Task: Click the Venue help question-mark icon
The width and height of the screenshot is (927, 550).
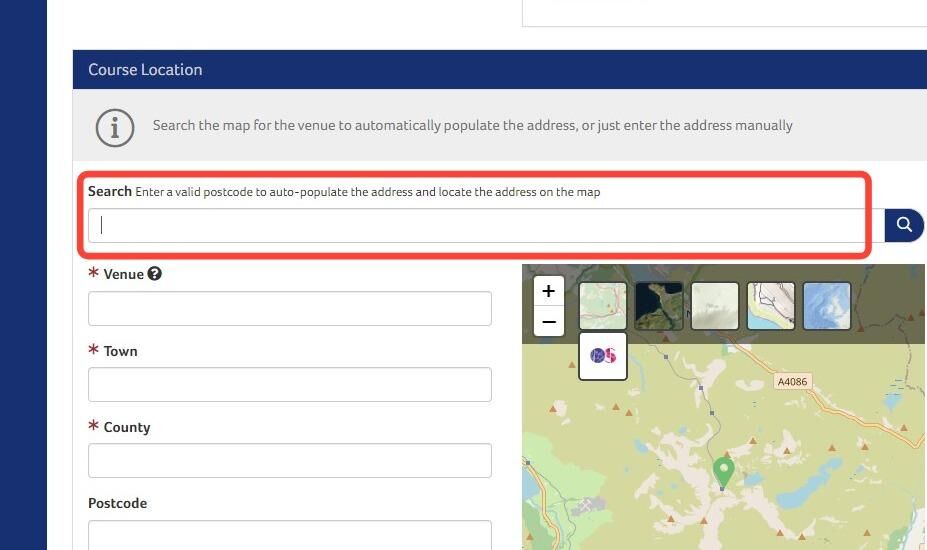Action: [x=154, y=274]
